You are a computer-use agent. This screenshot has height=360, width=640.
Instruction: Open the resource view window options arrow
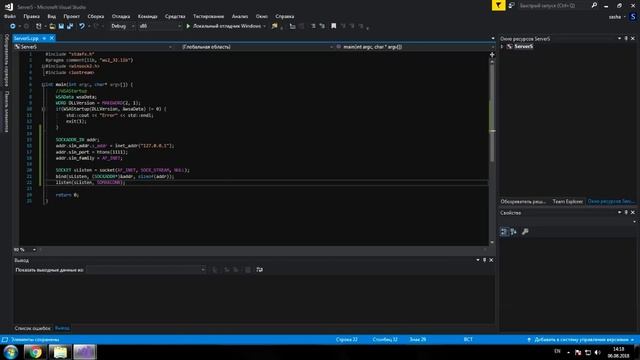(619, 38)
